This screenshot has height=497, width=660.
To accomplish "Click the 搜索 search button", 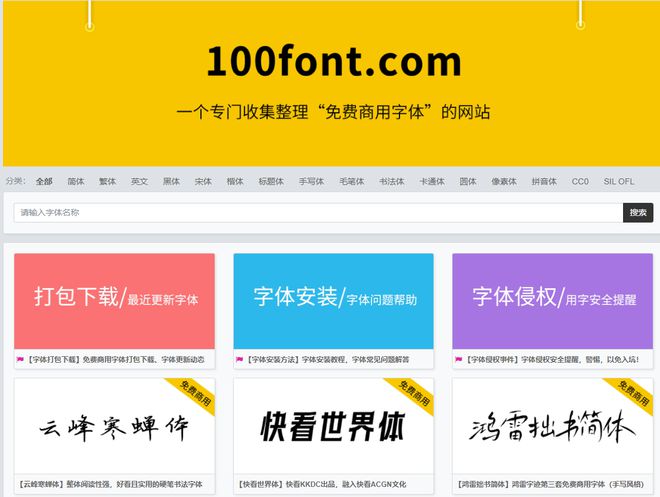I will 638,213.
